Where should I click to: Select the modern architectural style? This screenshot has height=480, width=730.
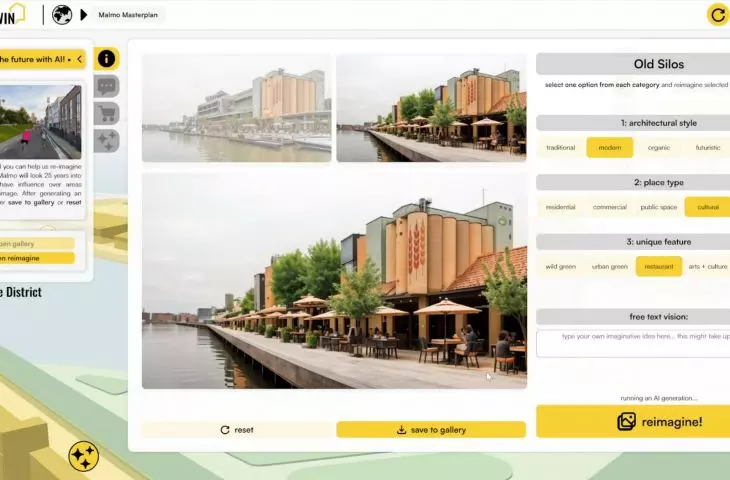click(609, 148)
